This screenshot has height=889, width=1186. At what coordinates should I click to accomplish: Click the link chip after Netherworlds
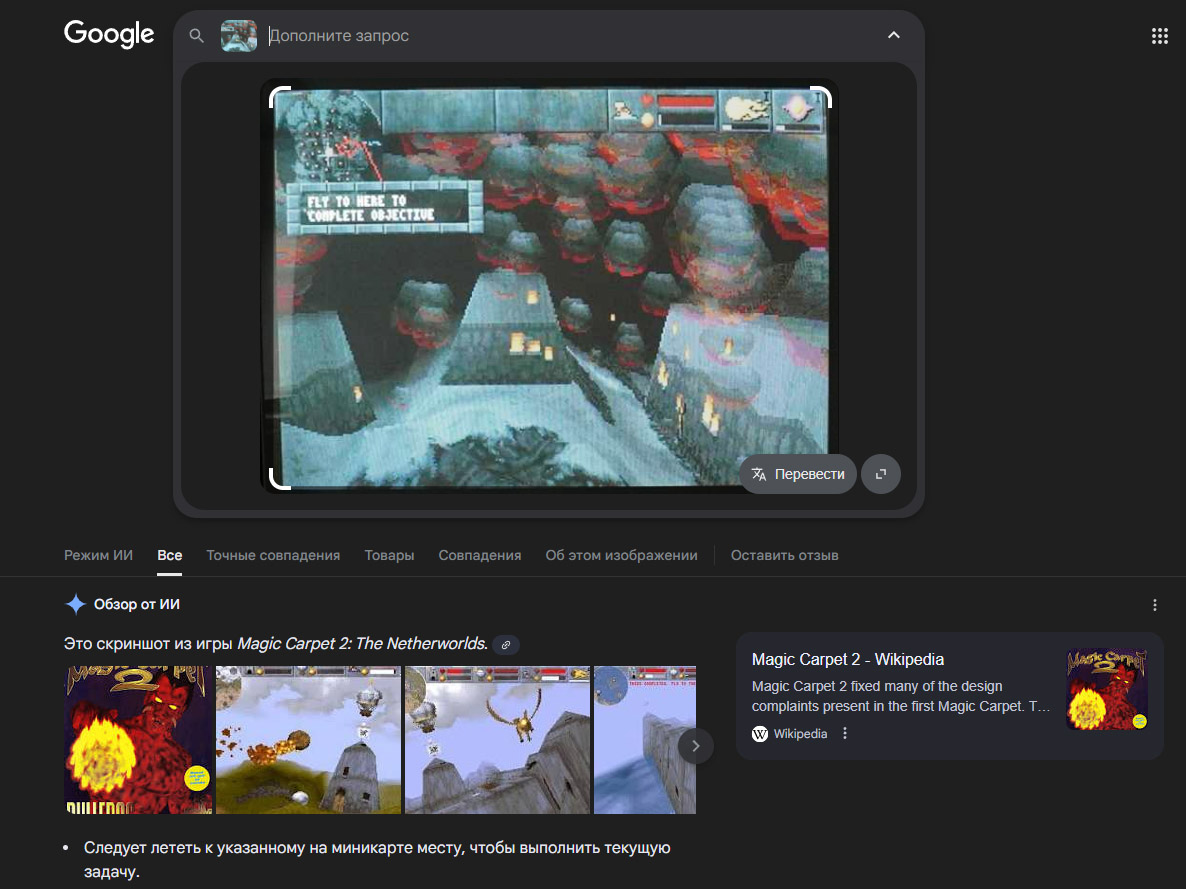click(x=506, y=645)
